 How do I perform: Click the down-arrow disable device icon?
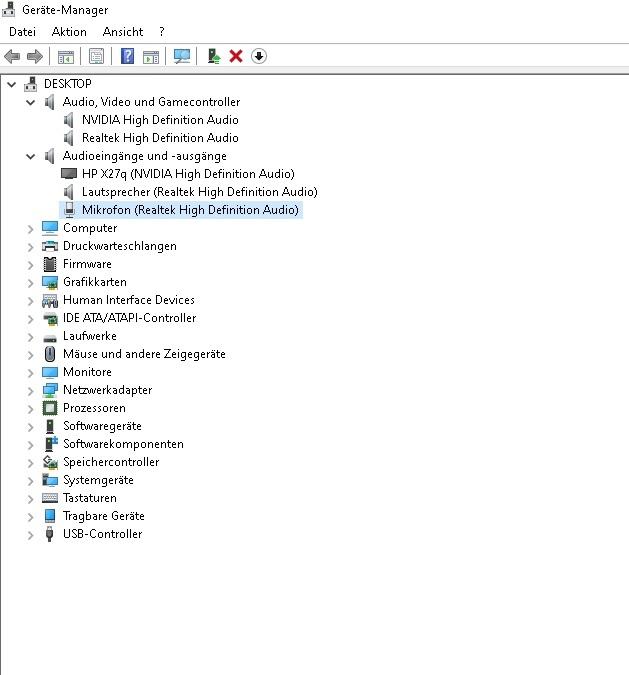pyautogui.click(x=259, y=56)
